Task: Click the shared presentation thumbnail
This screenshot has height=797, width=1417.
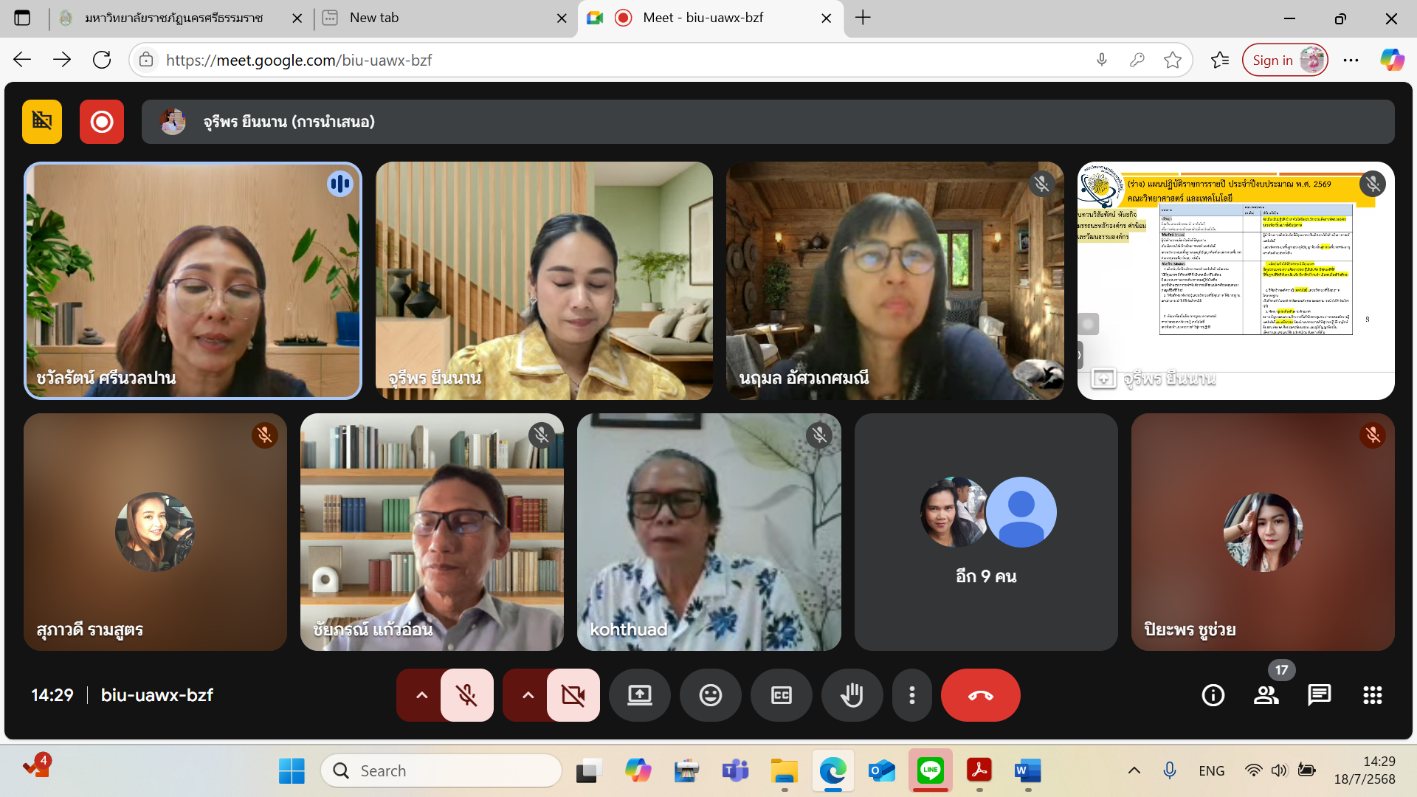Action: [x=1235, y=280]
